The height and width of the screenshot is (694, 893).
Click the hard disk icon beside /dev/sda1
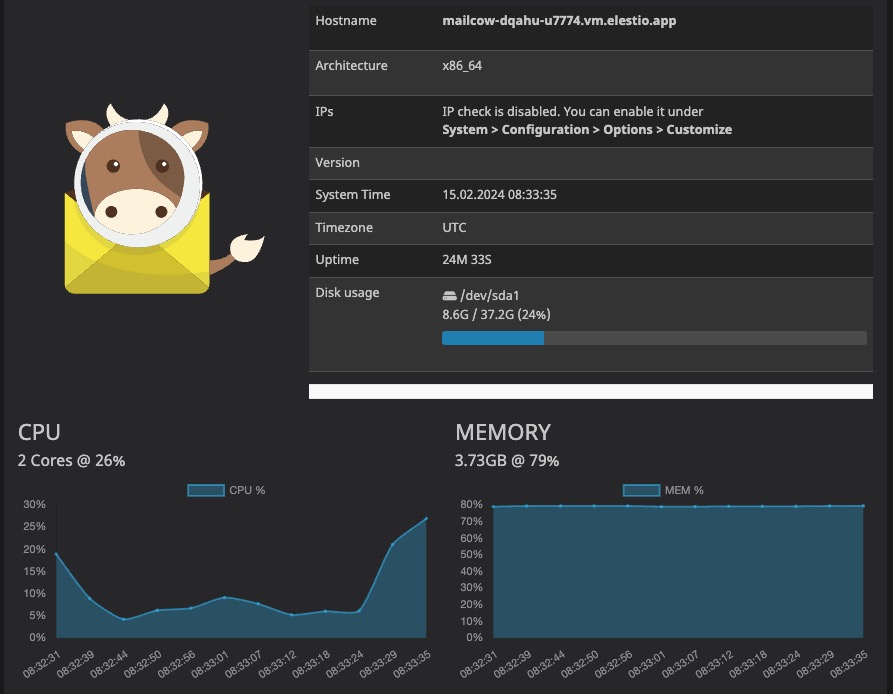[x=448, y=294]
